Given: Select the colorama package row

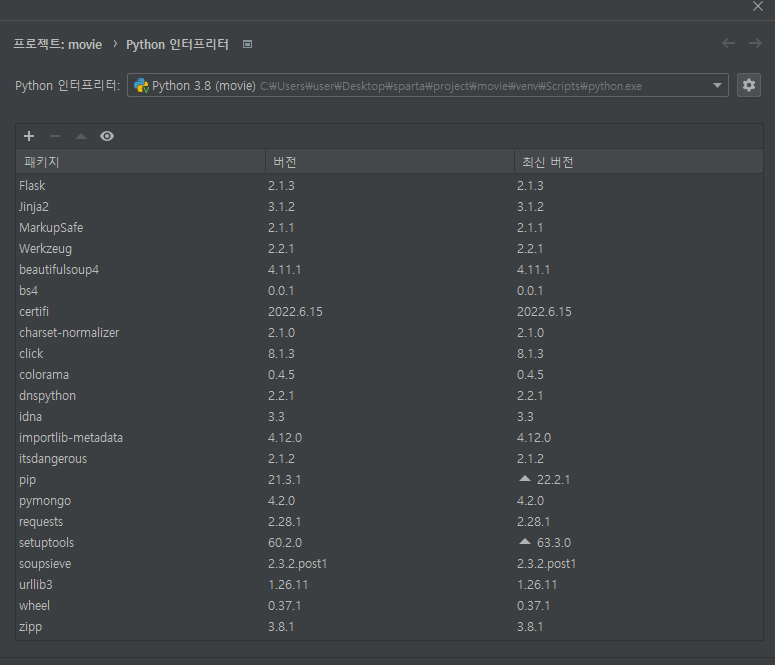Looking at the screenshot, I should tap(389, 375).
